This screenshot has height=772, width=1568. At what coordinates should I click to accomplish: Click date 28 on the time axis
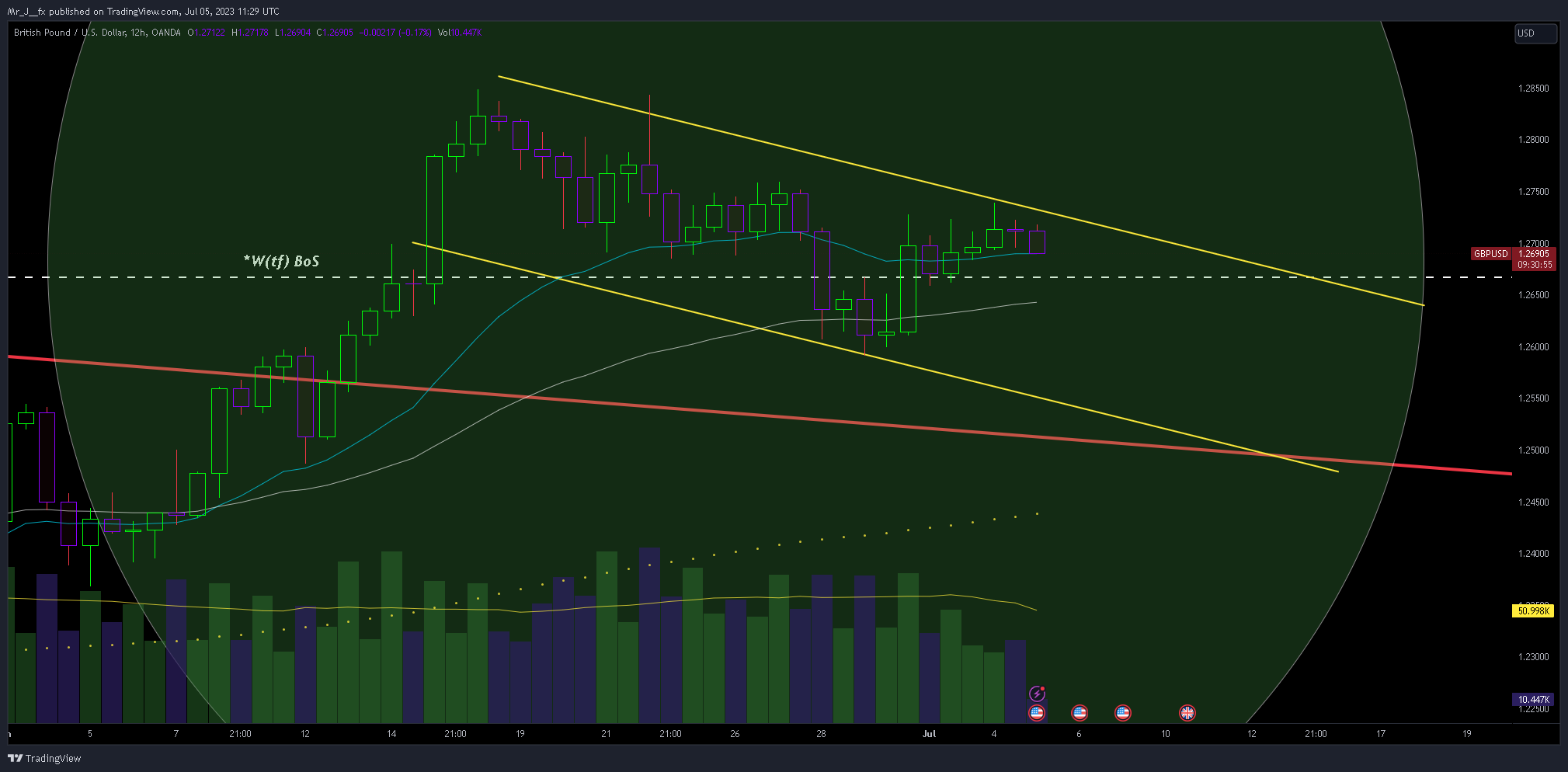pos(821,734)
